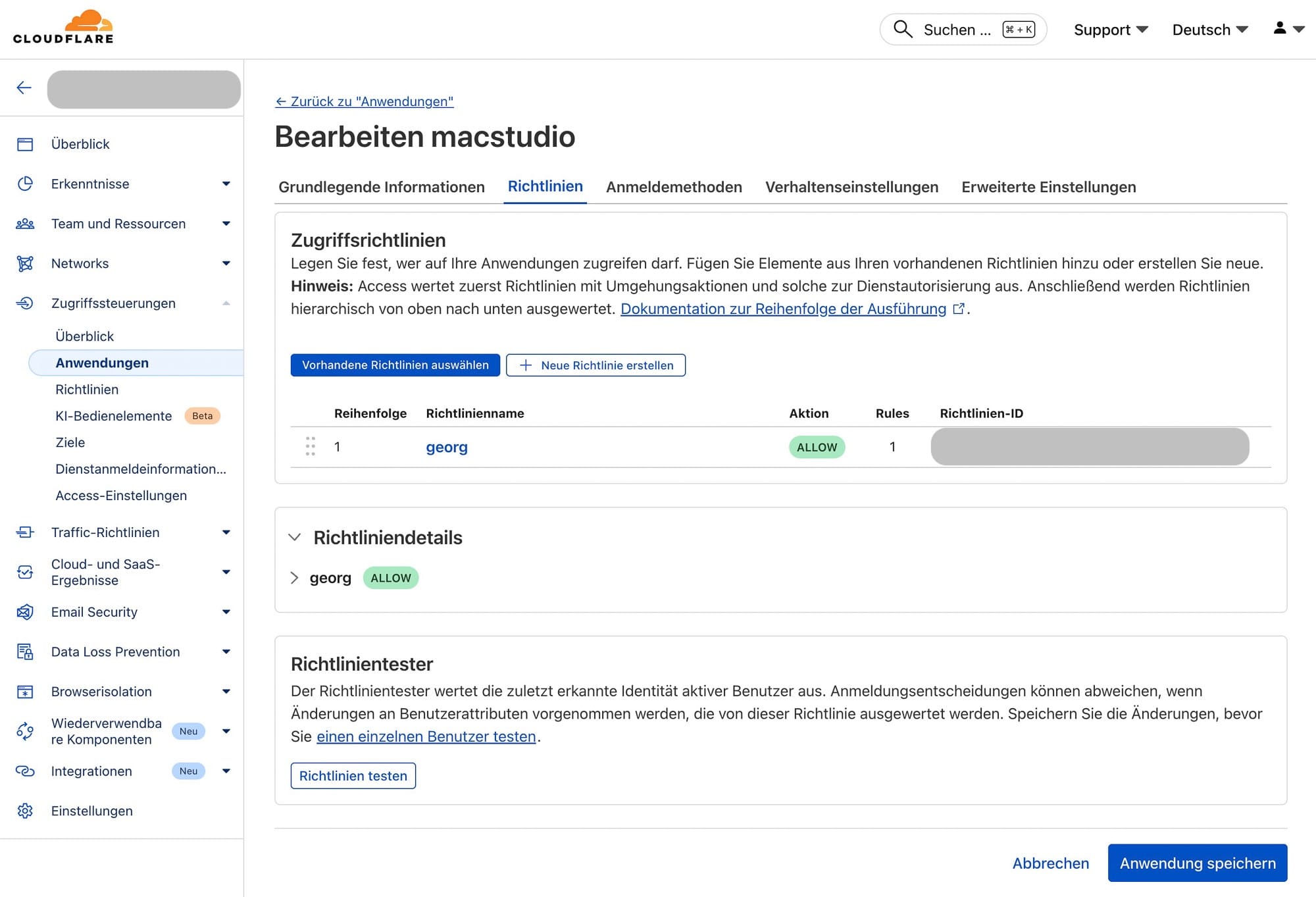Click the back arrow icon in sidebar
1316x897 pixels.
tap(24, 88)
